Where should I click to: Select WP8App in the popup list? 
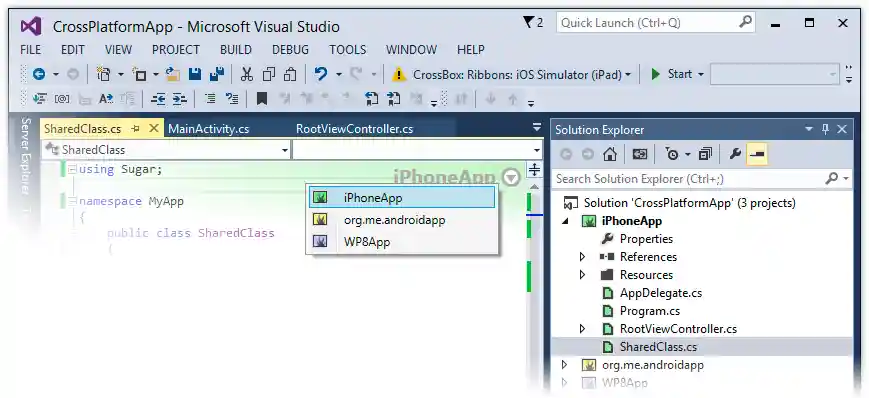[401, 242]
